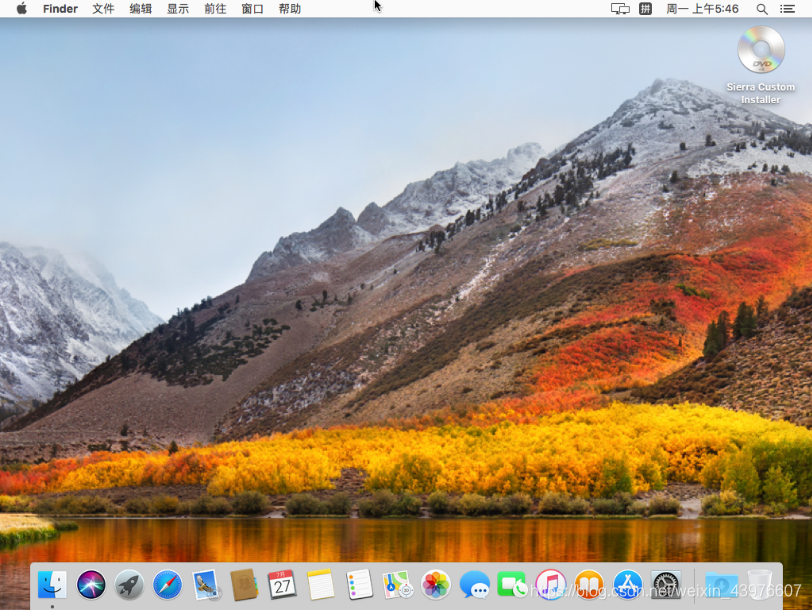Open the 显示 menu
This screenshot has width=812, height=610.
click(178, 9)
